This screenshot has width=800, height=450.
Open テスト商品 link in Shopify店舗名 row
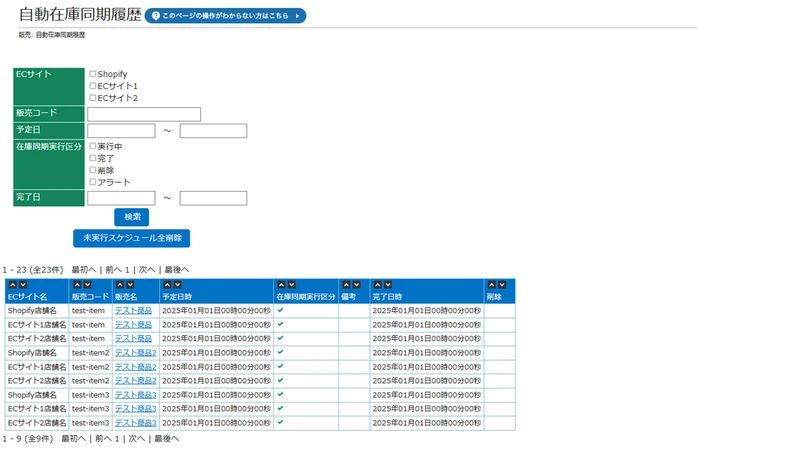(133, 311)
